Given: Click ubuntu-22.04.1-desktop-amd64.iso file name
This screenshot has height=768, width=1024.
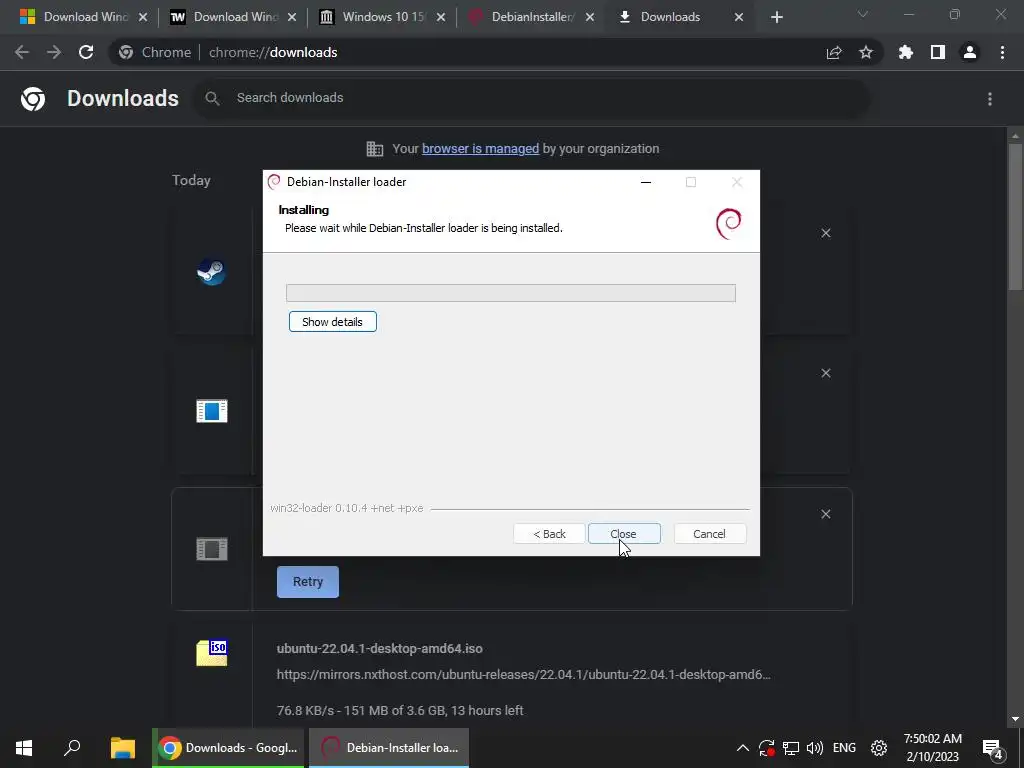Looking at the screenshot, I should (379, 648).
